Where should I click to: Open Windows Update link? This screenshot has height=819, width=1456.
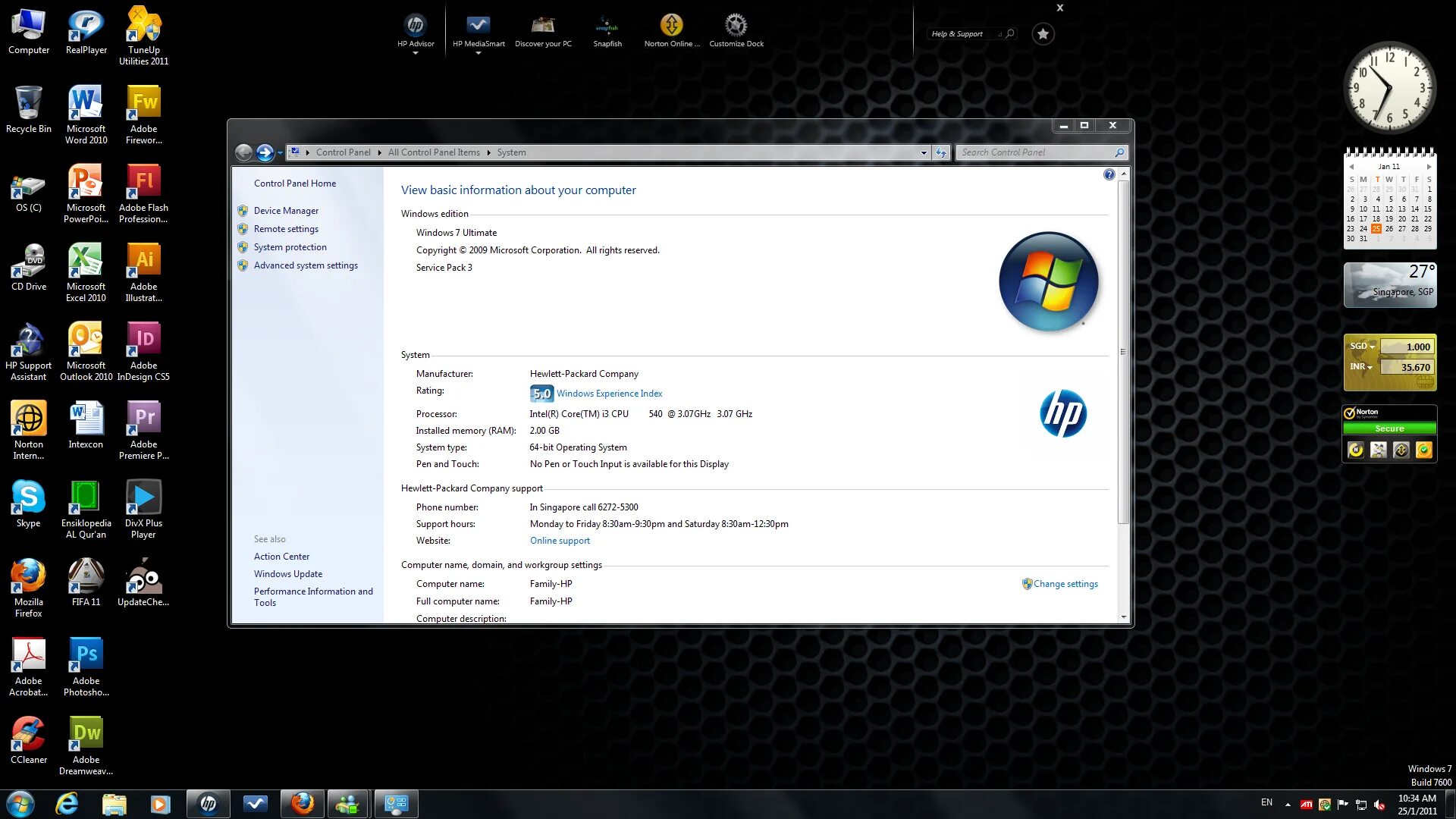pos(288,574)
